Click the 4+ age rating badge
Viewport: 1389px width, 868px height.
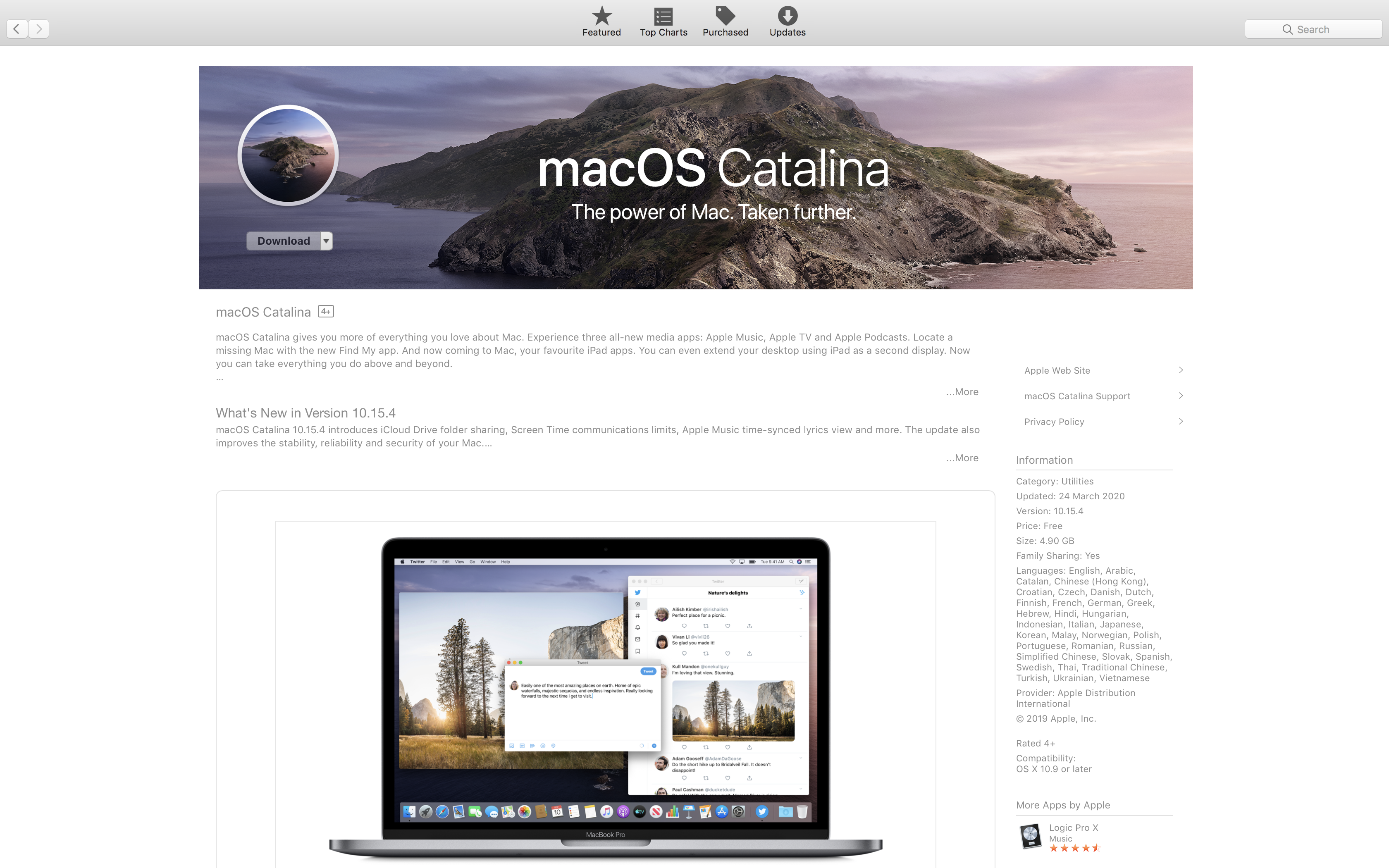point(325,312)
